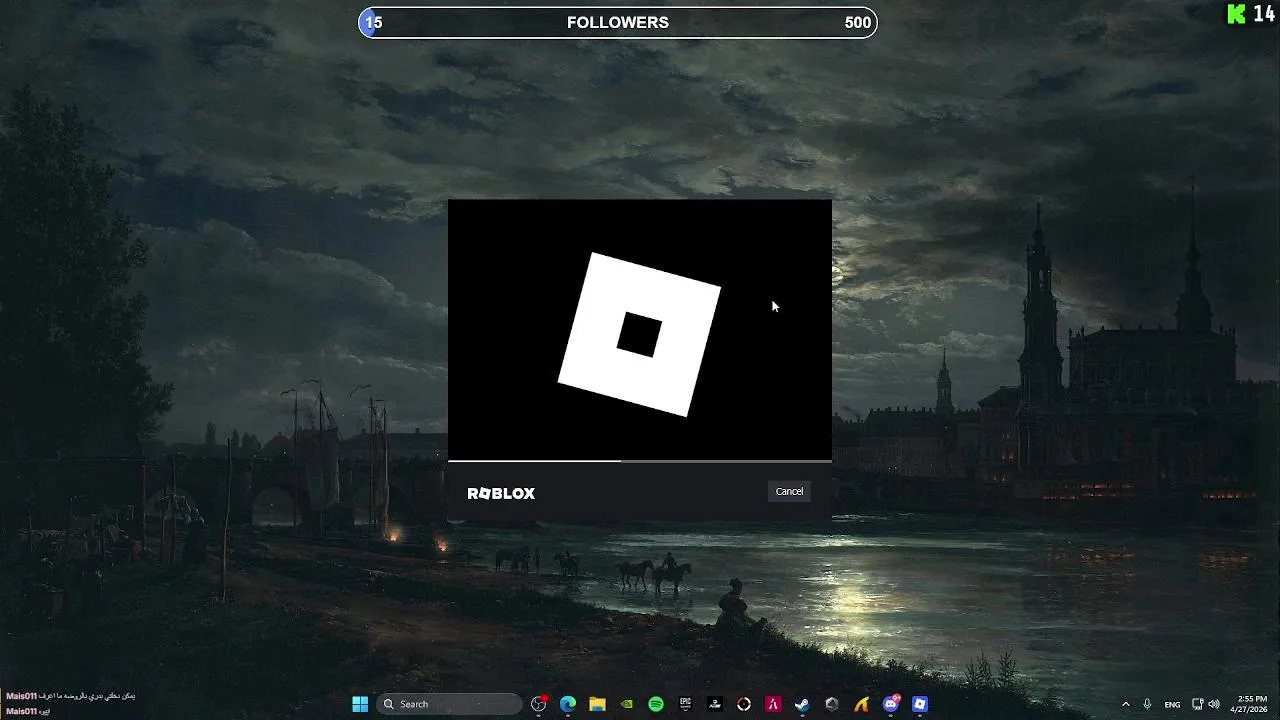Screen dimensions: 1280x720
Task: Open the red A-letter app on the taskbar
Action: [773, 704]
